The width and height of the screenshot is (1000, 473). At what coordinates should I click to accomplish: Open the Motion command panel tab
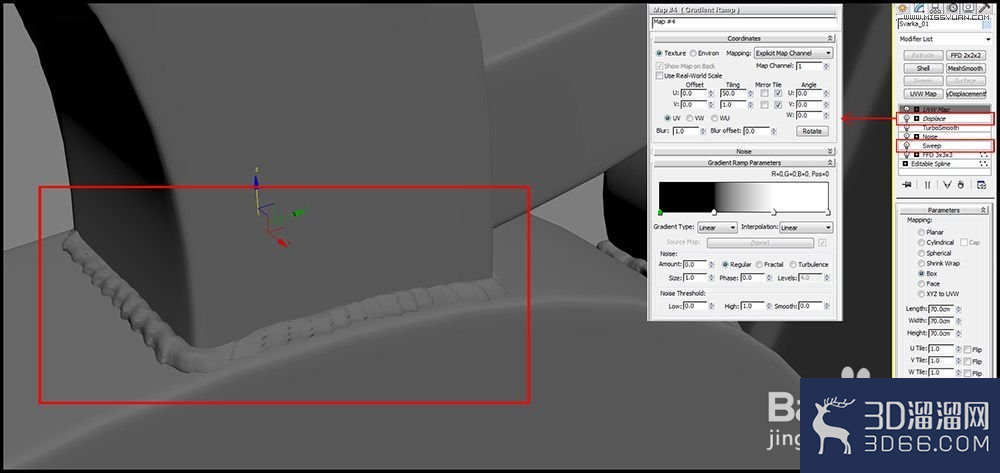coord(953,8)
